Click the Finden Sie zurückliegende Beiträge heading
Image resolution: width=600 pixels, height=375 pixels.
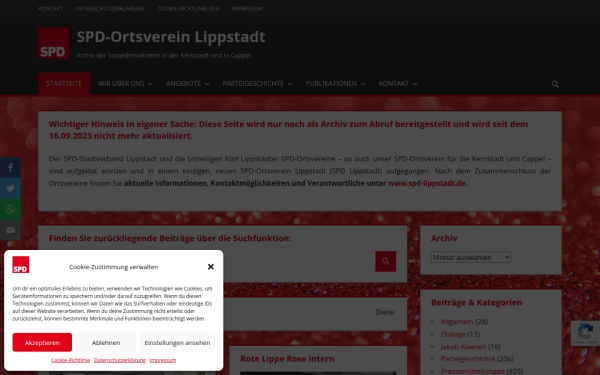pyautogui.click(x=170, y=238)
